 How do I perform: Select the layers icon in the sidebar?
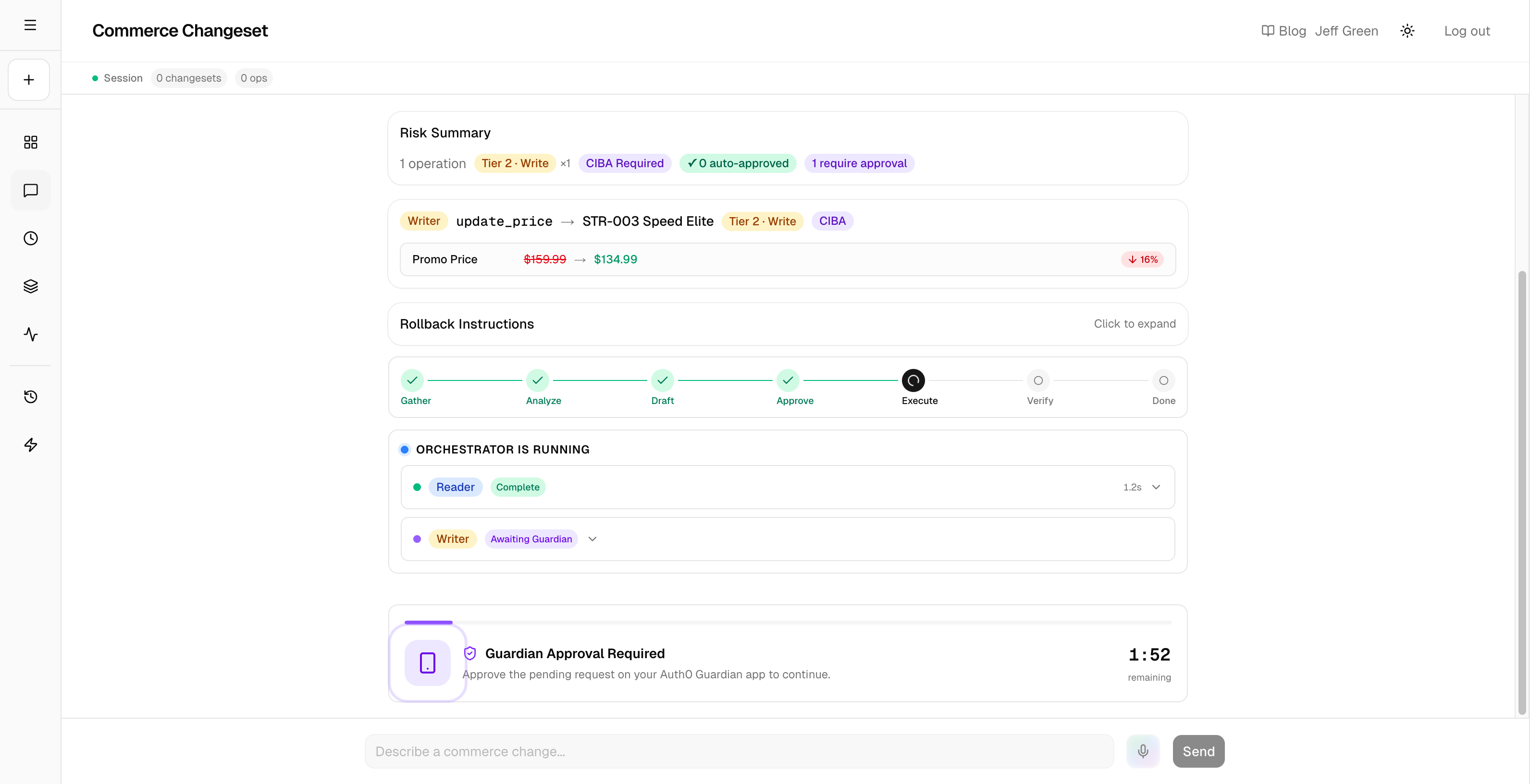[30, 286]
